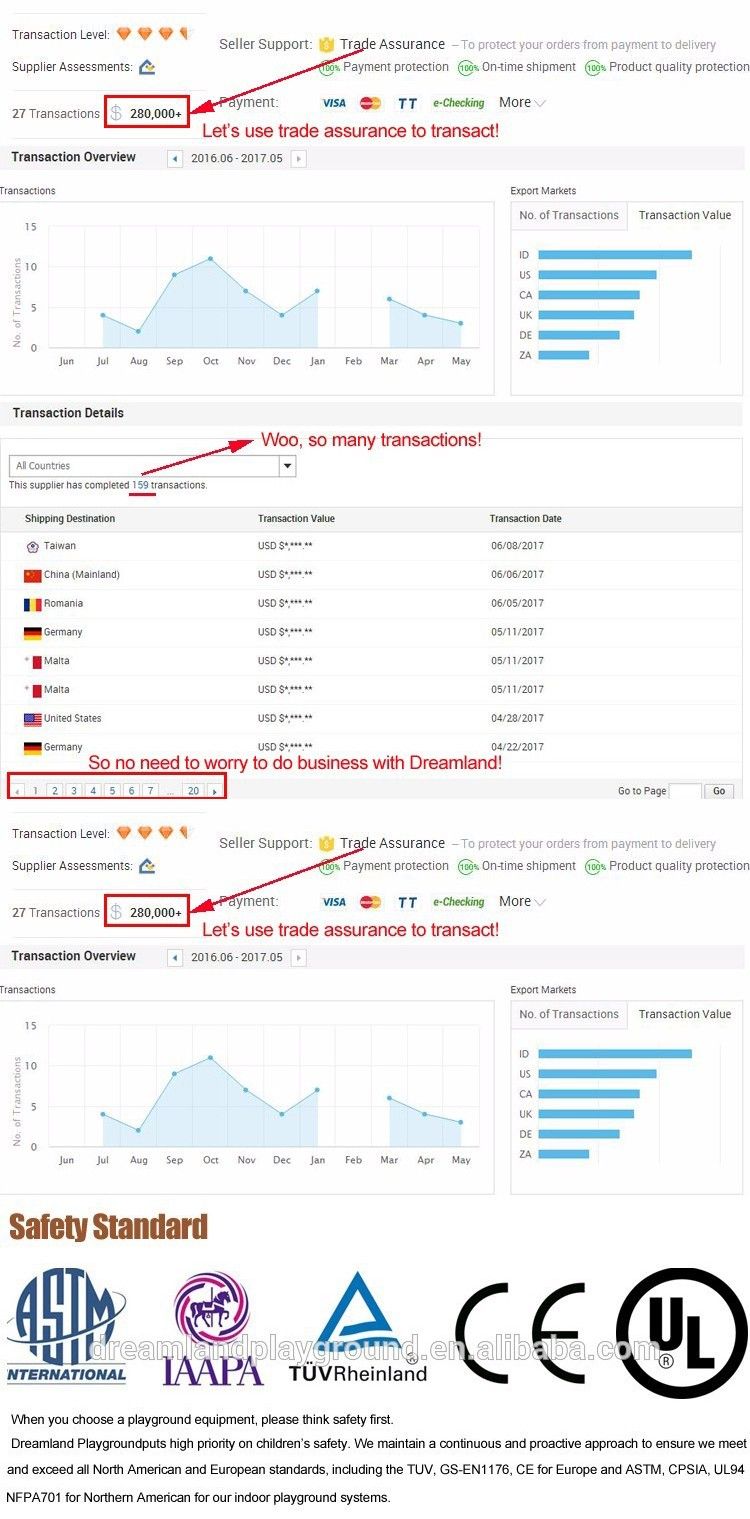This screenshot has height=1519, width=750.
Task: Go to page 4 of transactions
Action: (x=93, y=791)
